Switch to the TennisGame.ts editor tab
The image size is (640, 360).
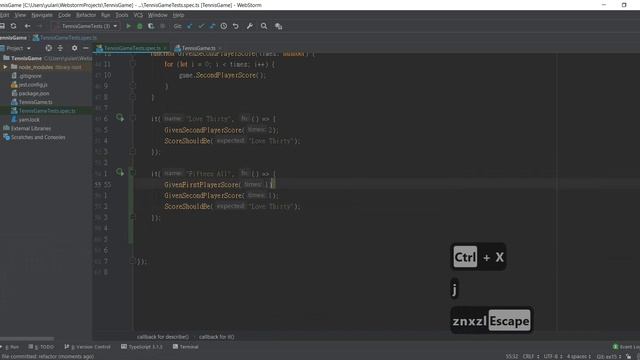point(198,48)
